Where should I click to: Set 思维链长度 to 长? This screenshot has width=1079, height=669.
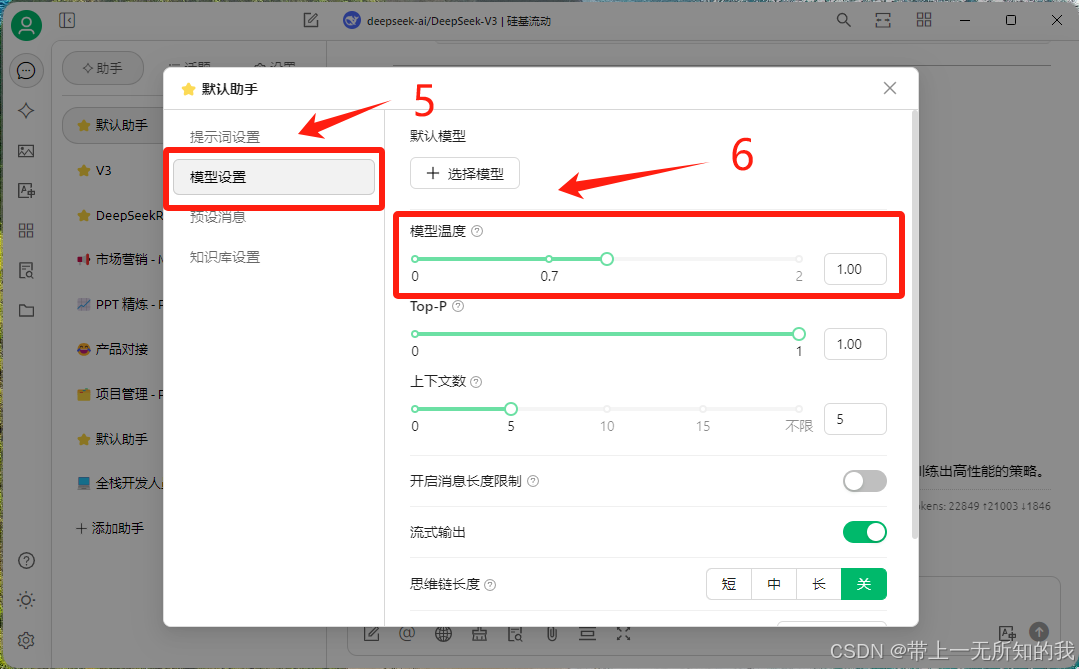[x=819, y=584]
